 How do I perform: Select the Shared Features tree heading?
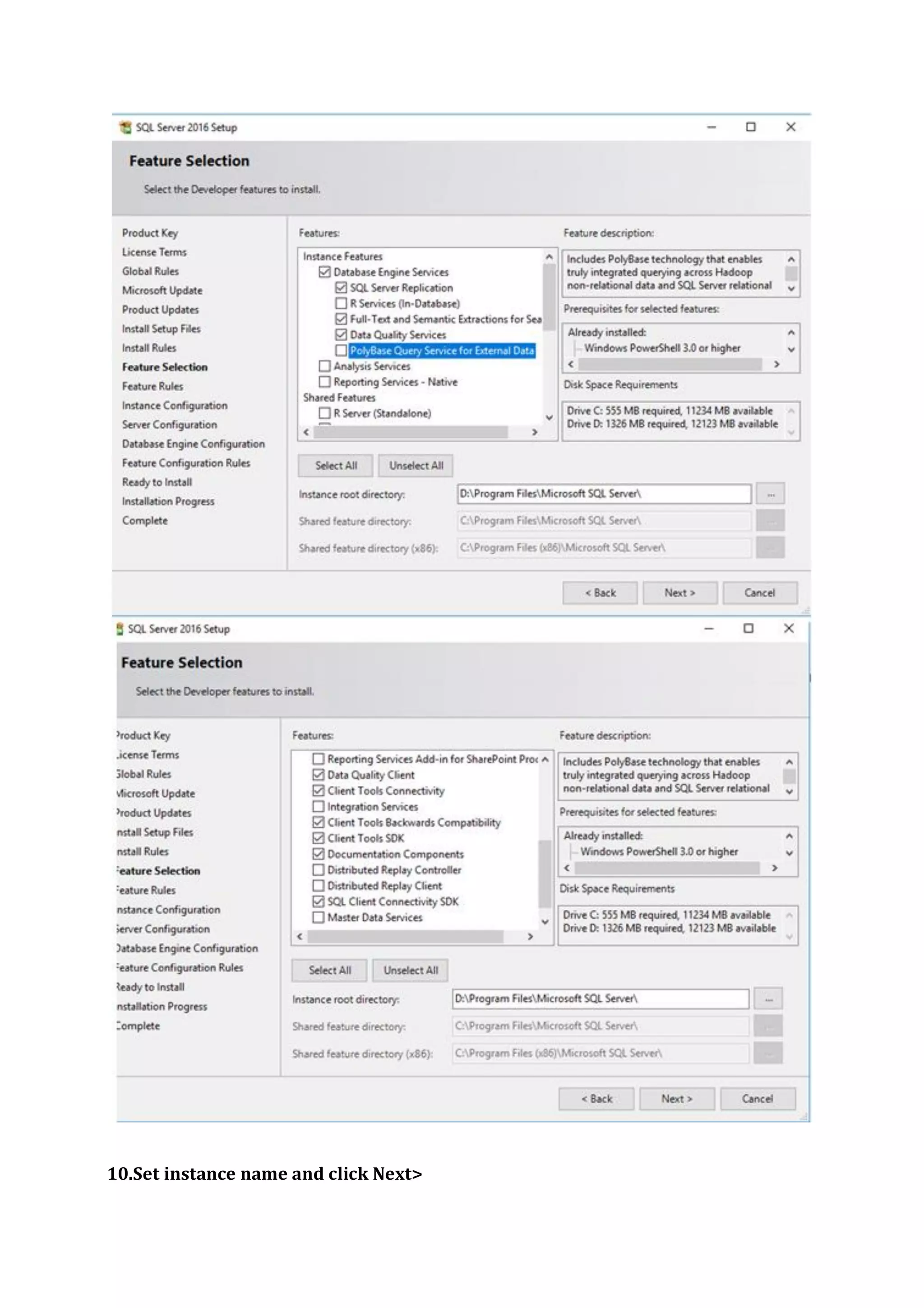click(x=339, y=397)
